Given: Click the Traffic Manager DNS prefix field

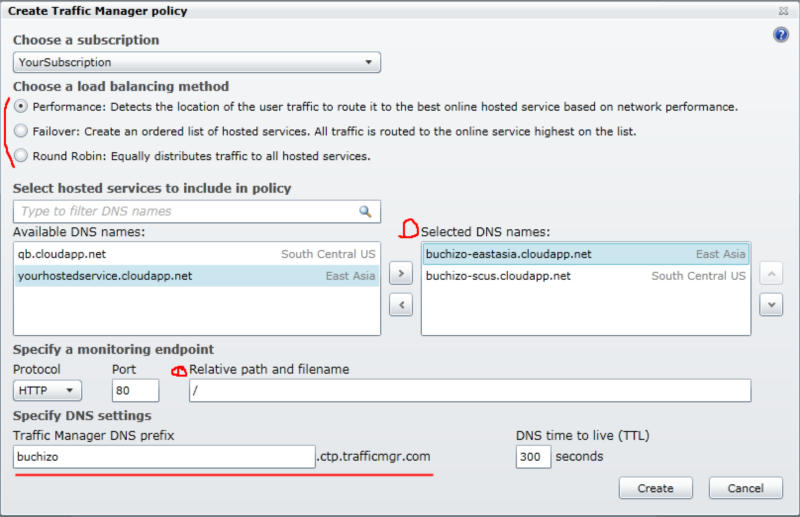Looking at the screenshot, I should tap(165, 457).
